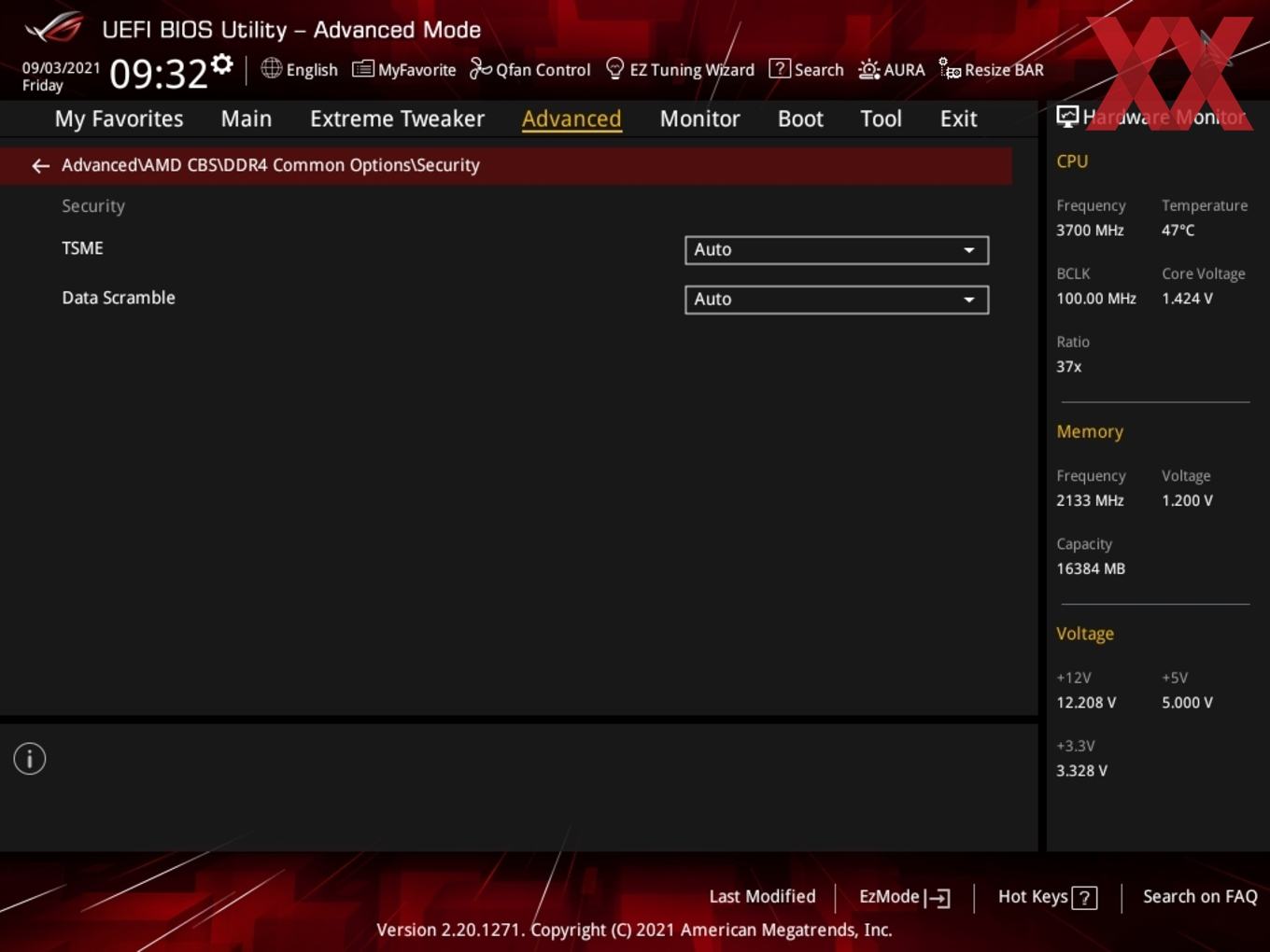
Task: Open the AURA settings
Action: (x=892, y=70)
